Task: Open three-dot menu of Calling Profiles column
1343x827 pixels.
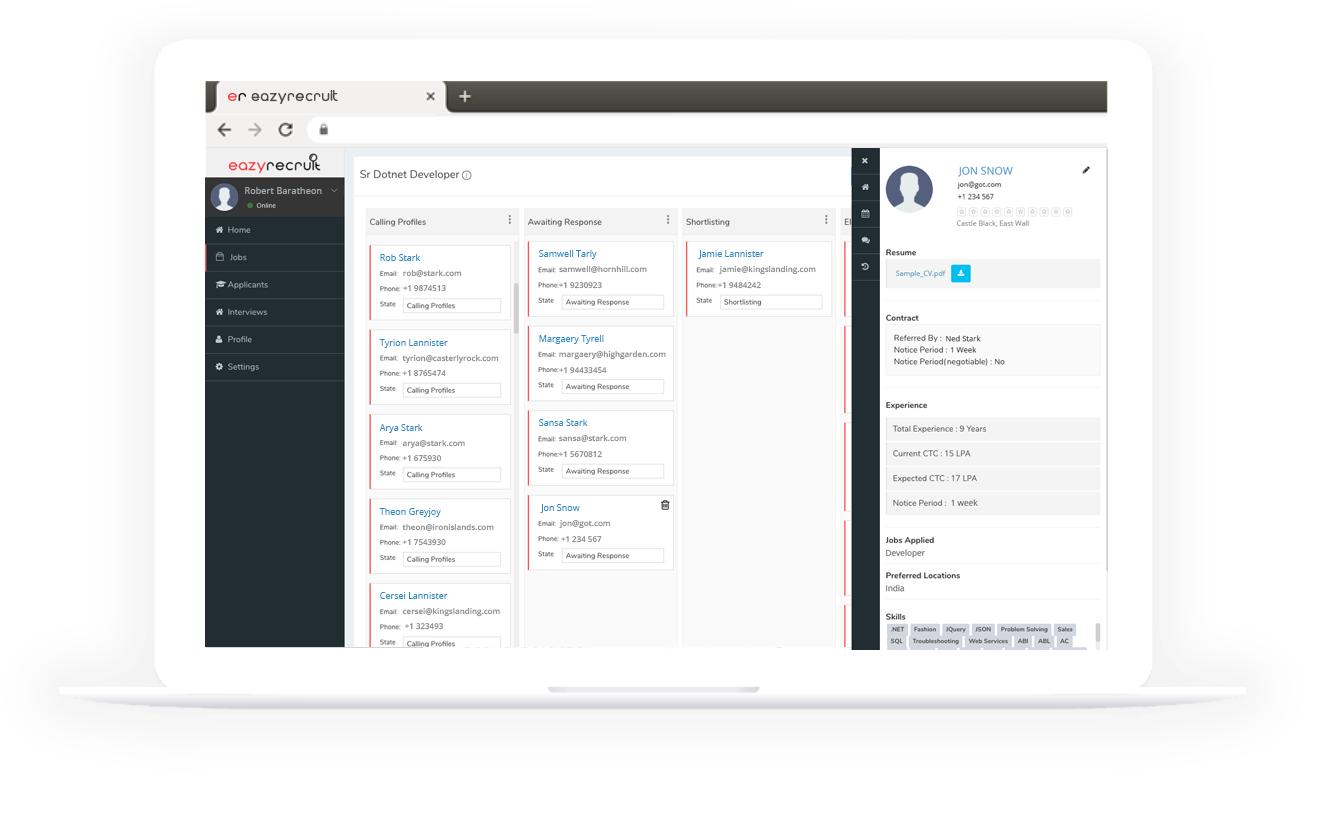Action: pyautogui.click(x=510, y=220)
